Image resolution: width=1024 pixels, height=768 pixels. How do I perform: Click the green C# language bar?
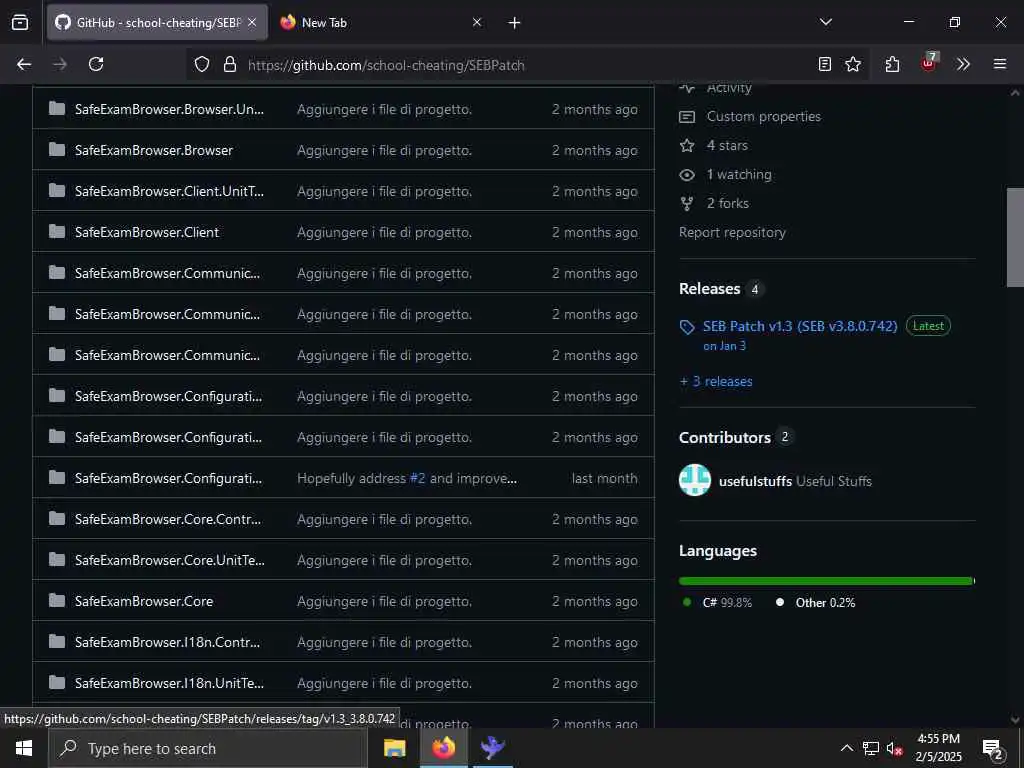coord(825,581)
